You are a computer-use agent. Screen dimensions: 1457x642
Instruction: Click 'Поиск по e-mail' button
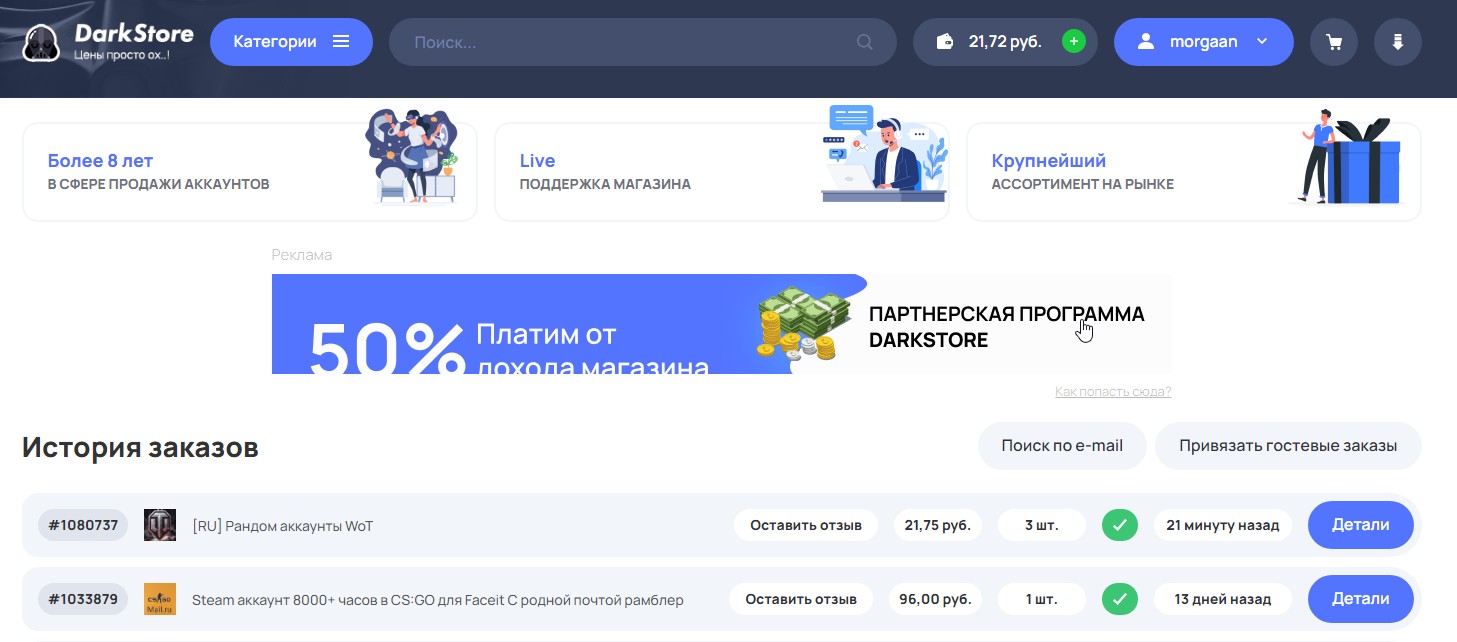coord(1062,446)
